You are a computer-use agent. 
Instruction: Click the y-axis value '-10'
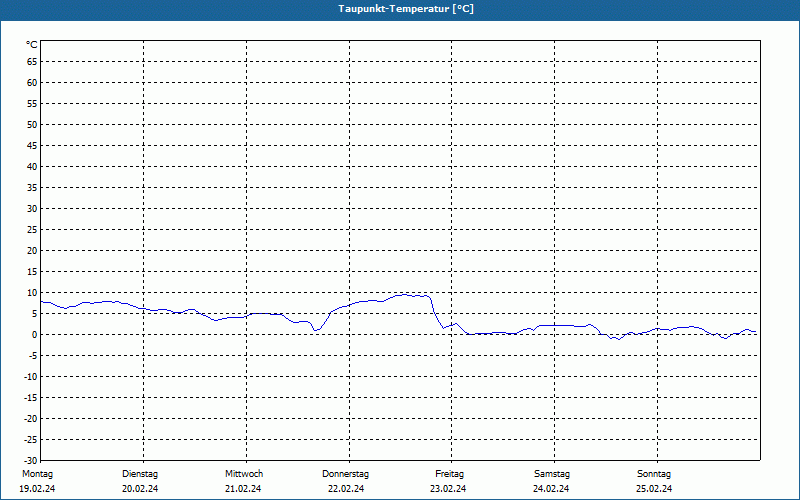click(x=31, y=377)
